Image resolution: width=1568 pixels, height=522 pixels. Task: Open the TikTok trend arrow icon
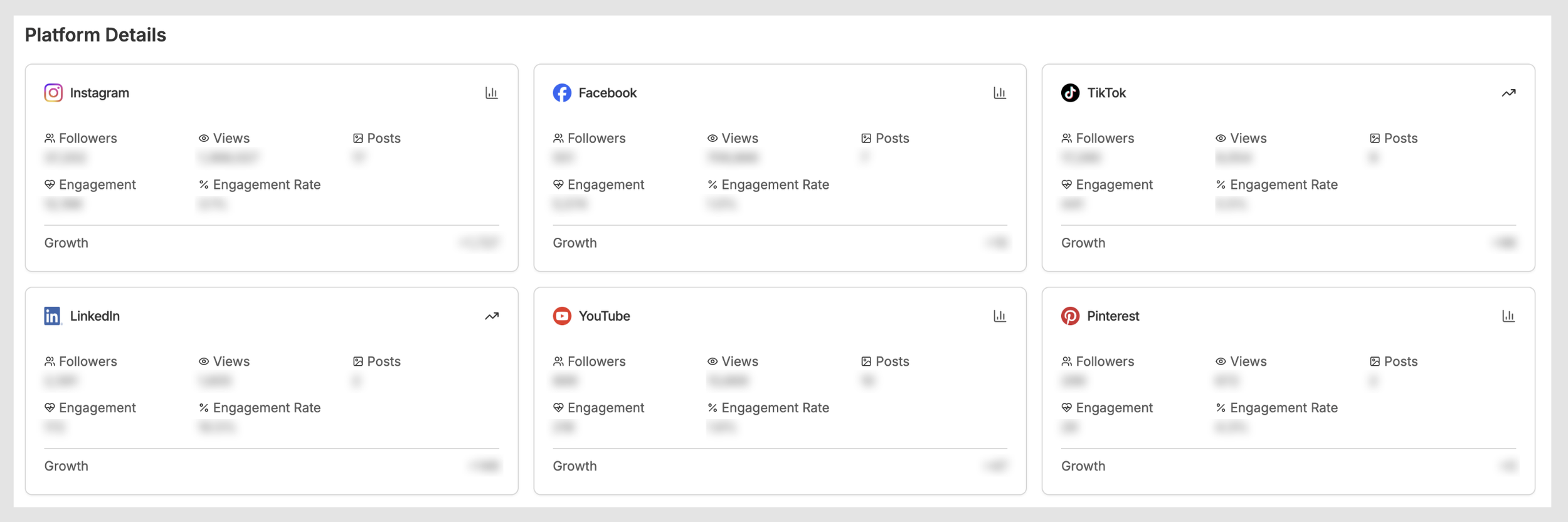point(1508,93)
